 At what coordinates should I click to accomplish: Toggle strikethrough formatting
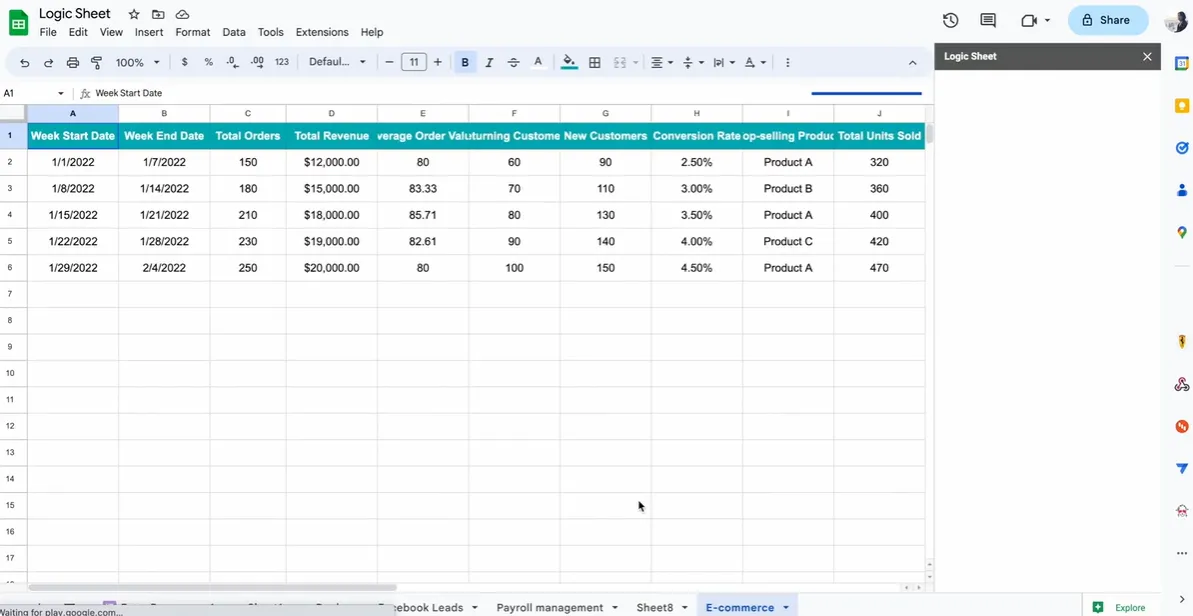pos(513,62)
